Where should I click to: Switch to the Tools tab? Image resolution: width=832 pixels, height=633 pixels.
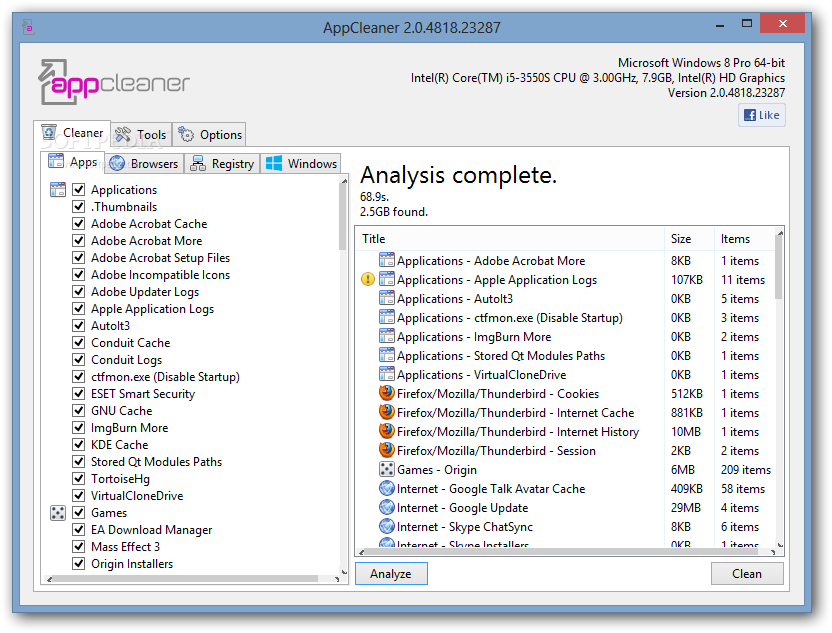click(141, 135)
